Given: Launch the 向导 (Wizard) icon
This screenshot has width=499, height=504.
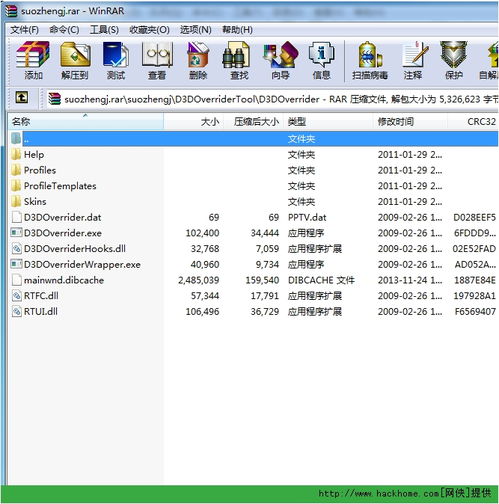Looking at the screenshot, I should tap(280, 60).
